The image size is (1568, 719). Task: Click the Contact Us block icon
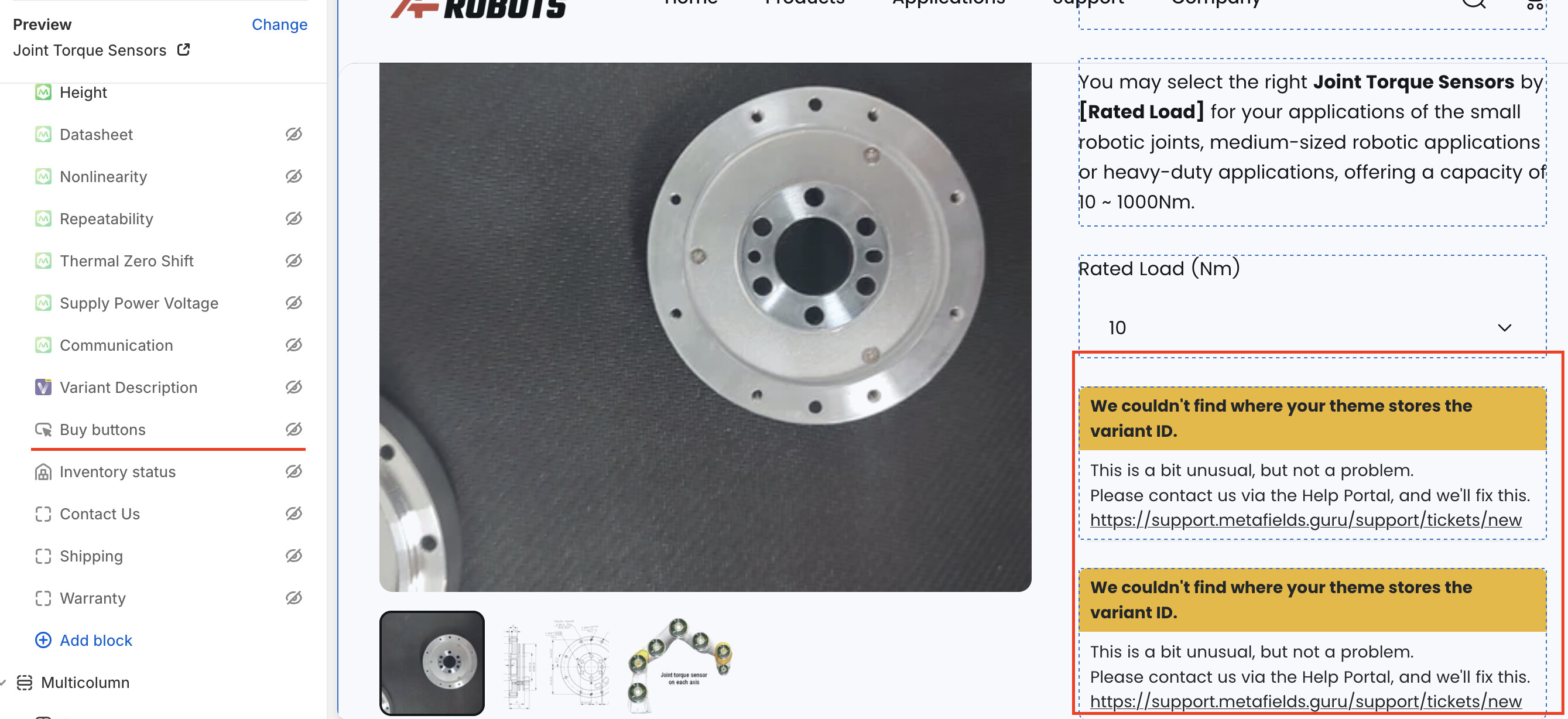(x=43, y=514)
